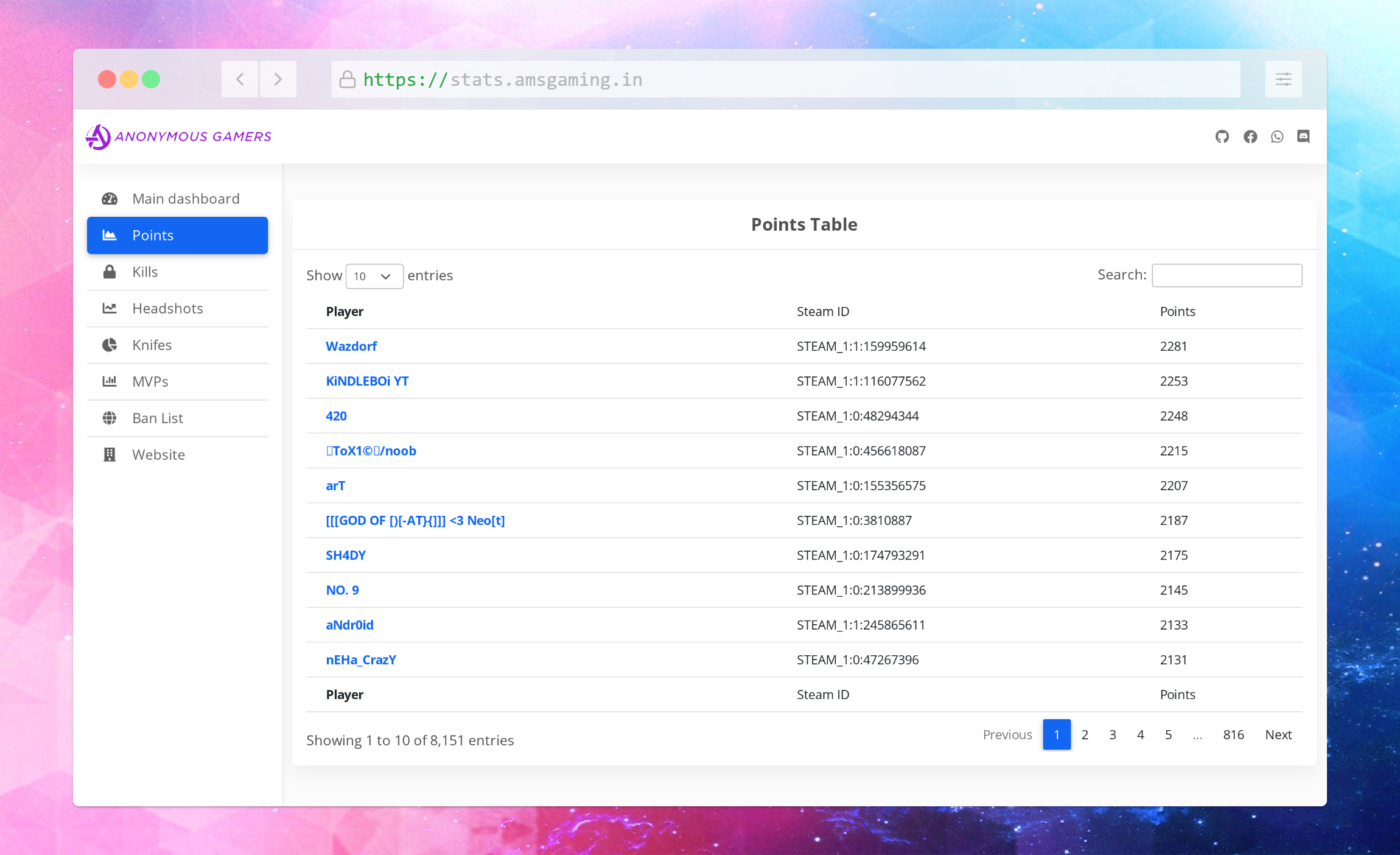The height and width of the screenshot is (855, 1400).
Task: Click the Search input field
Action: point(1227,275)
